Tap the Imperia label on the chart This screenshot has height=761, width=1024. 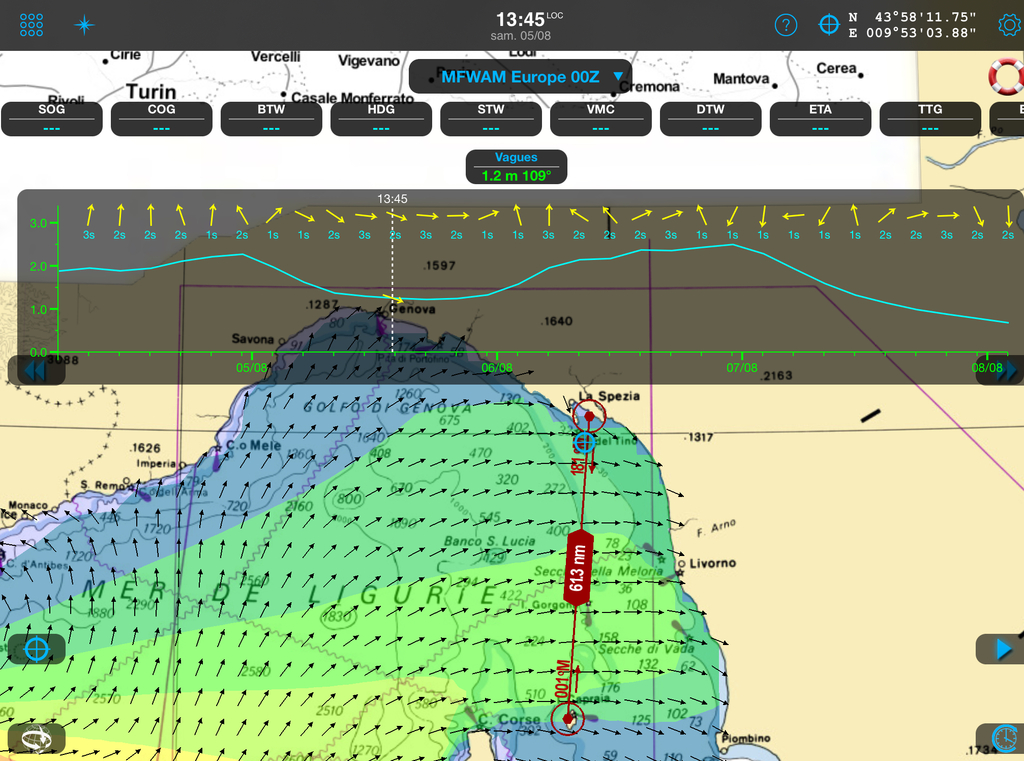click(x=155, y=463)
